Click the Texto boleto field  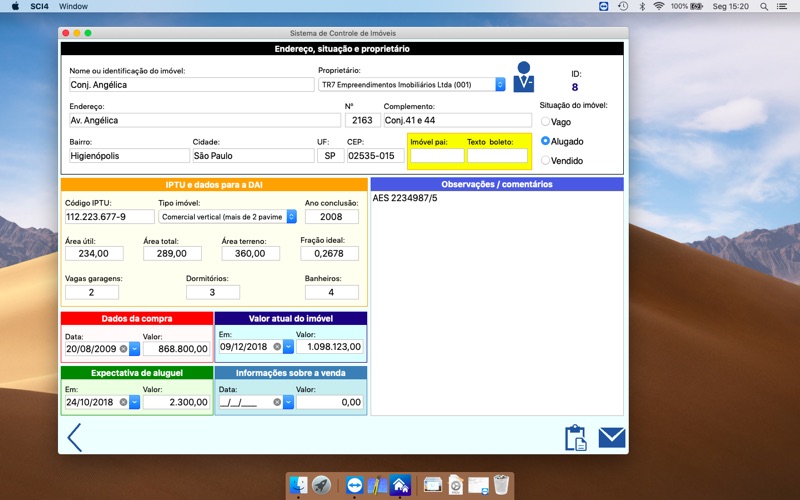[x=497, y=156]
